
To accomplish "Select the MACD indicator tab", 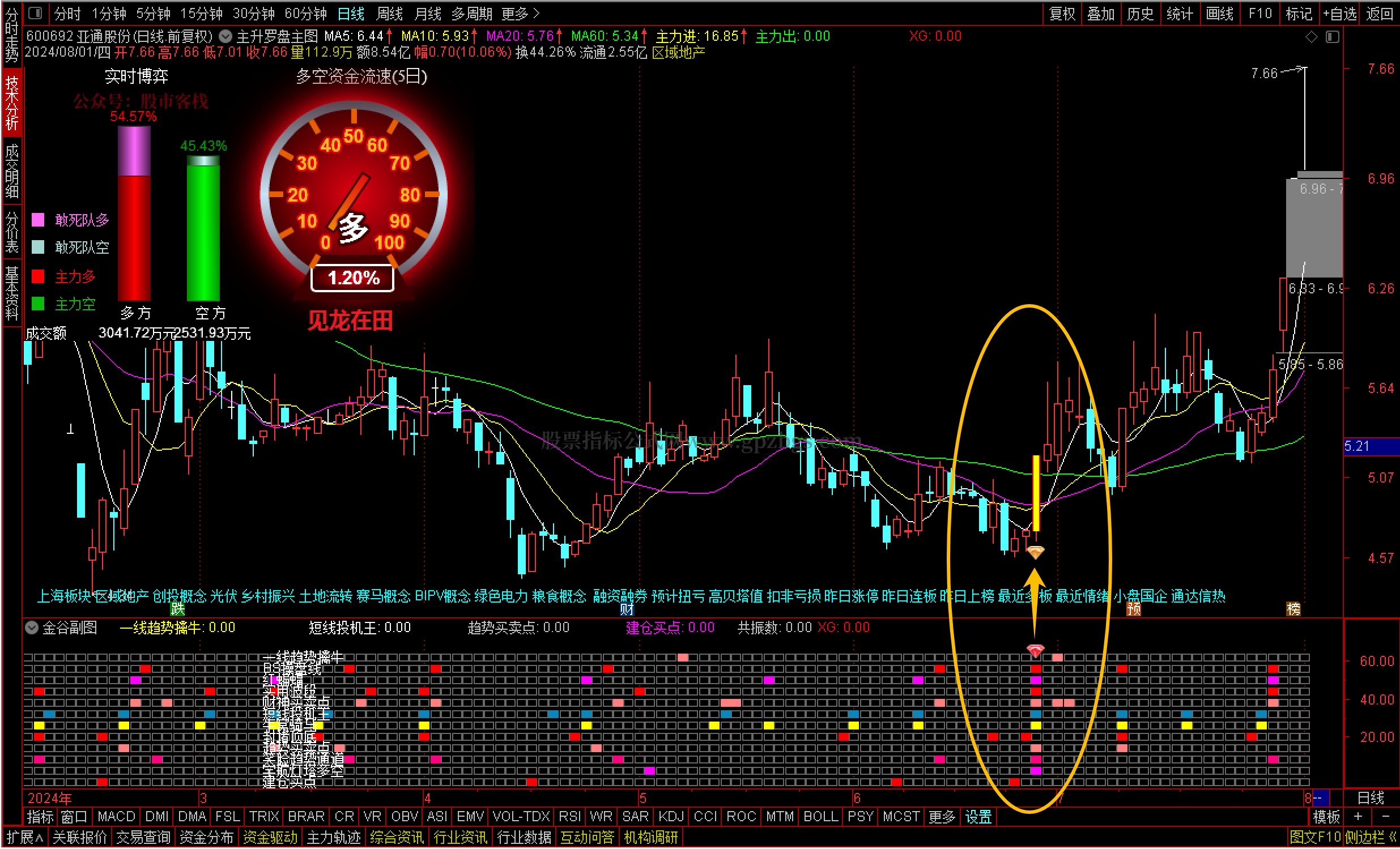I will tap(116, 817).
